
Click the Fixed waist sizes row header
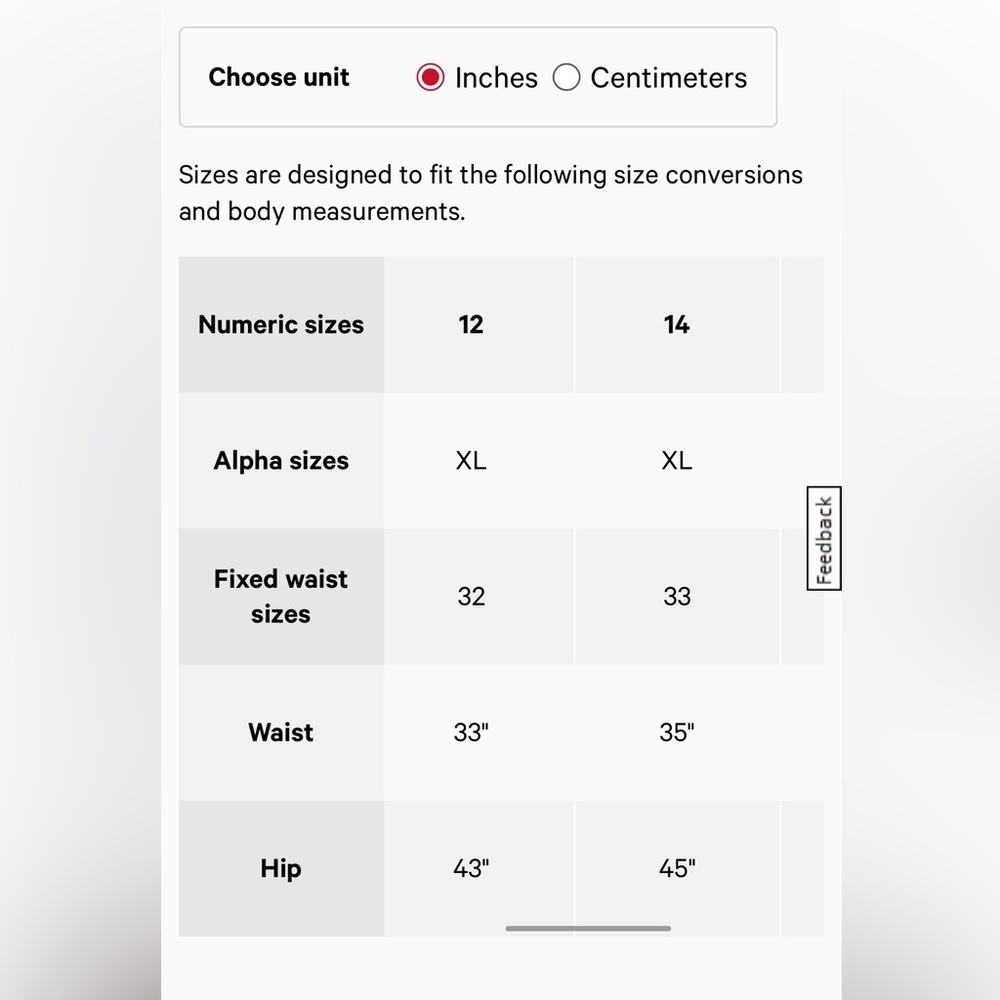[281, 596]
